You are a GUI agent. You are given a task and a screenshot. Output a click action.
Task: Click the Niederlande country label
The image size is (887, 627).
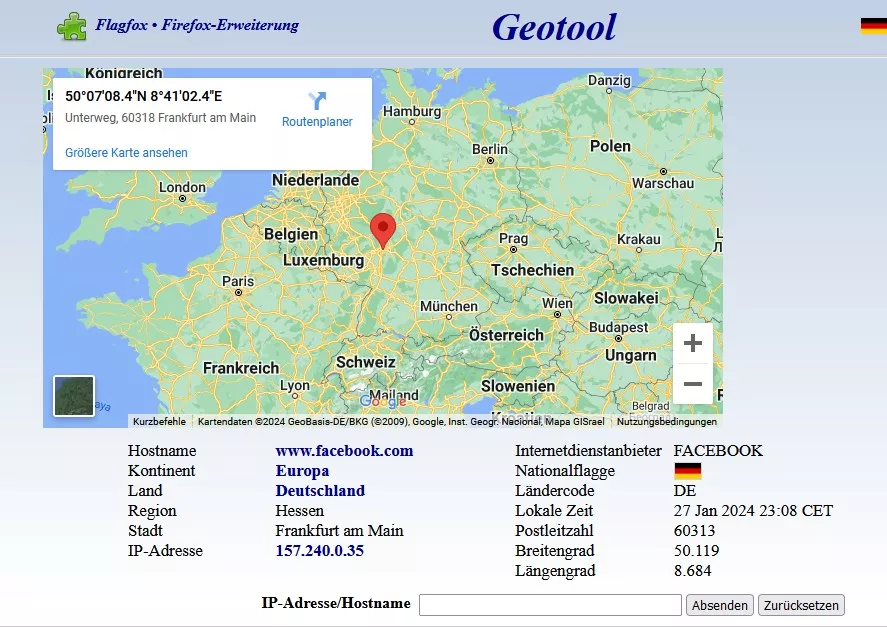[x=316, y=180]
